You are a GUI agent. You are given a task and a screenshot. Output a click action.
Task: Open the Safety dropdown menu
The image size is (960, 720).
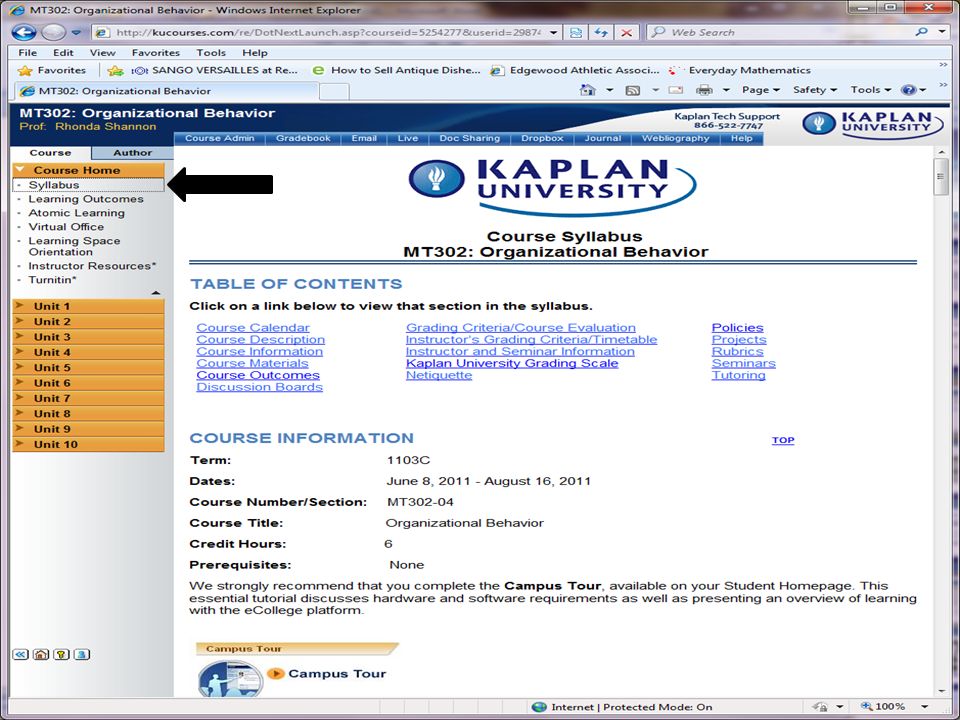click(x=814, y=90)
